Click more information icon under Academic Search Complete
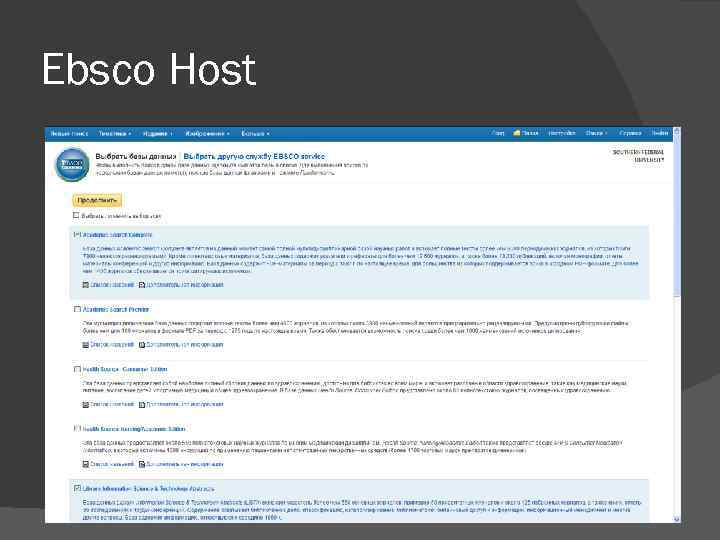Viewport: 720px width, 540px height. point(142,285)
